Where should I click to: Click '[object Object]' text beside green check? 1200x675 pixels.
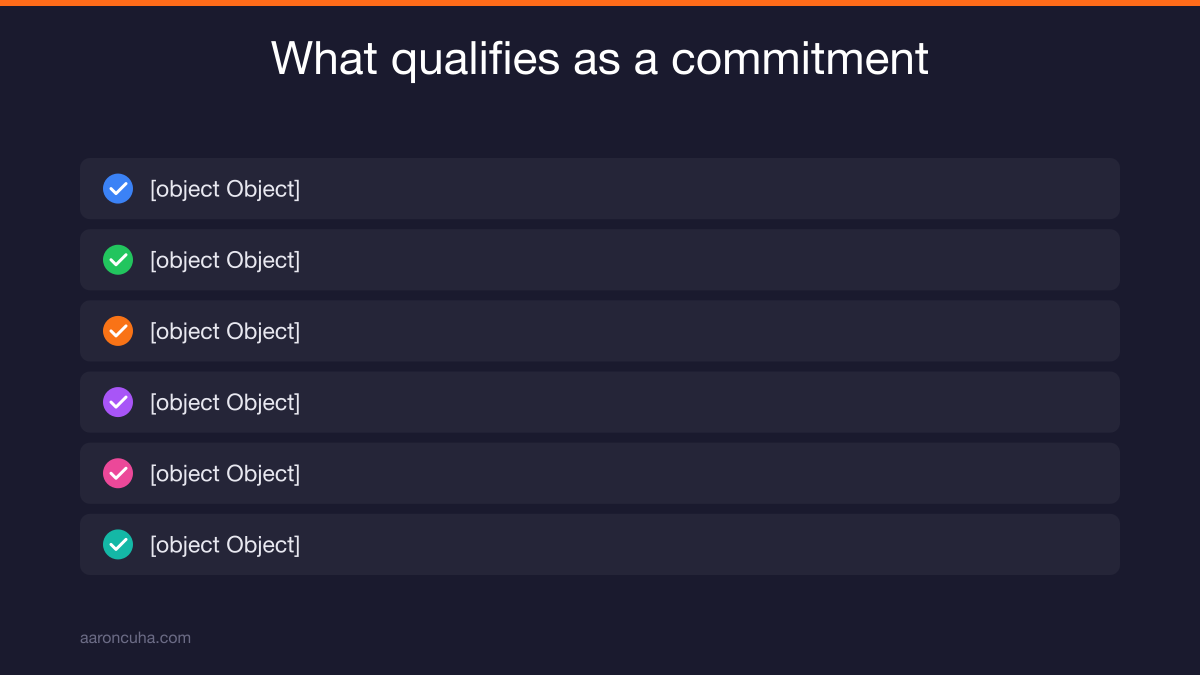click(225, 260)
